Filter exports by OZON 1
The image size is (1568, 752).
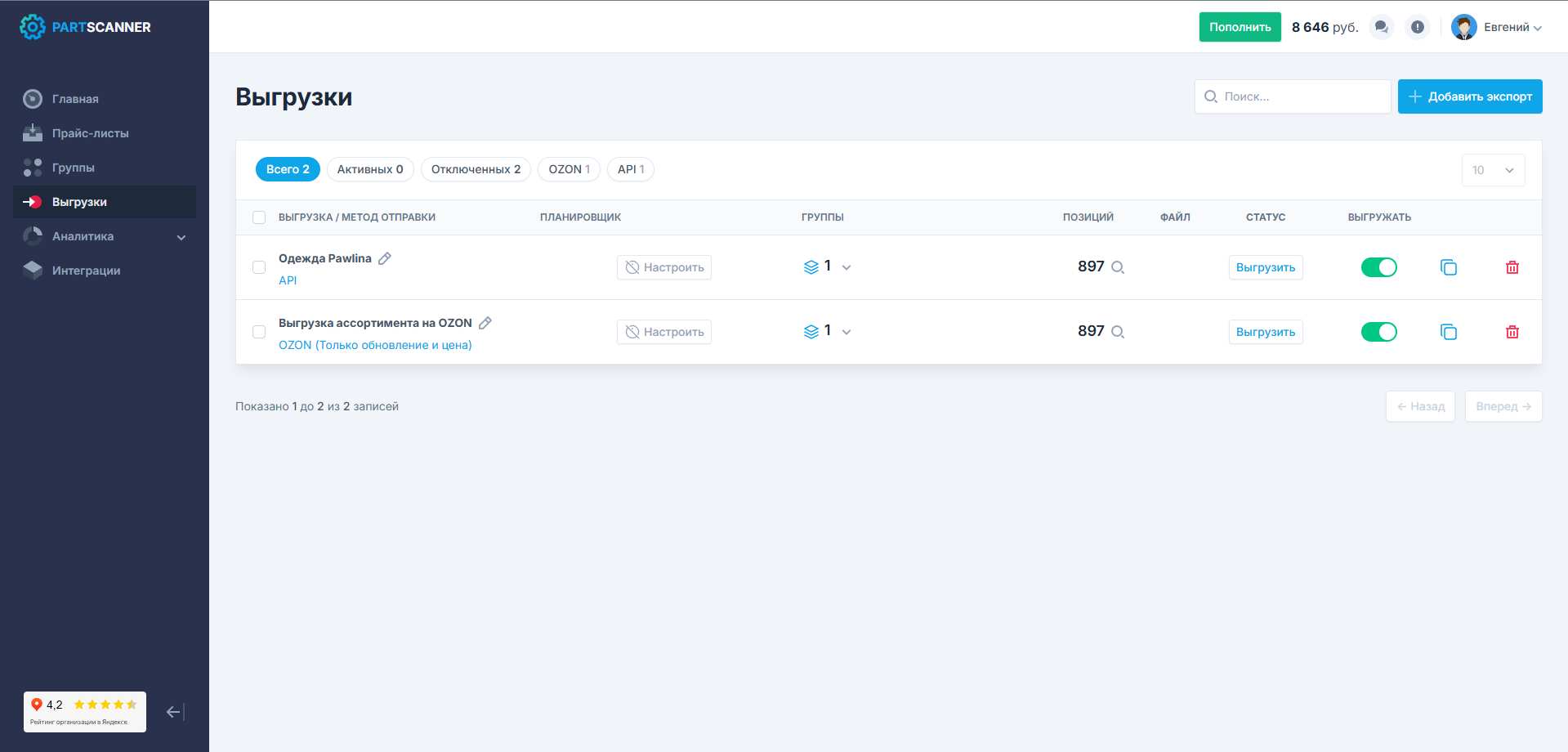[569, 169]
